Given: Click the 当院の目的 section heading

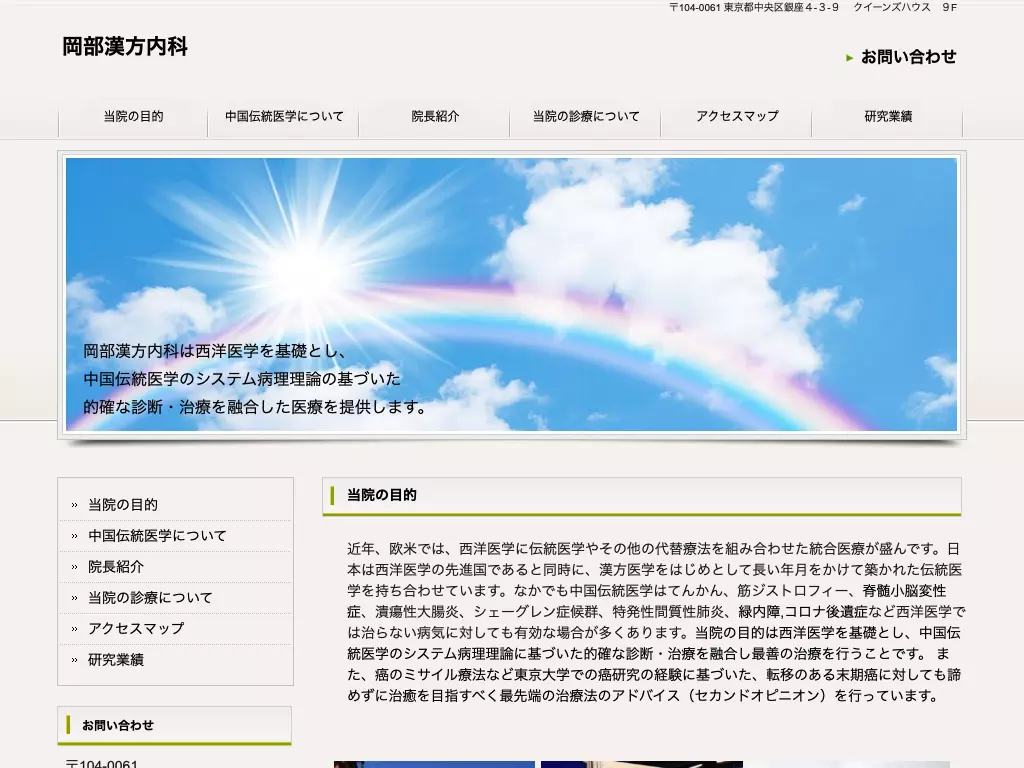Looking at the screenshot, I should coord(381,495).
